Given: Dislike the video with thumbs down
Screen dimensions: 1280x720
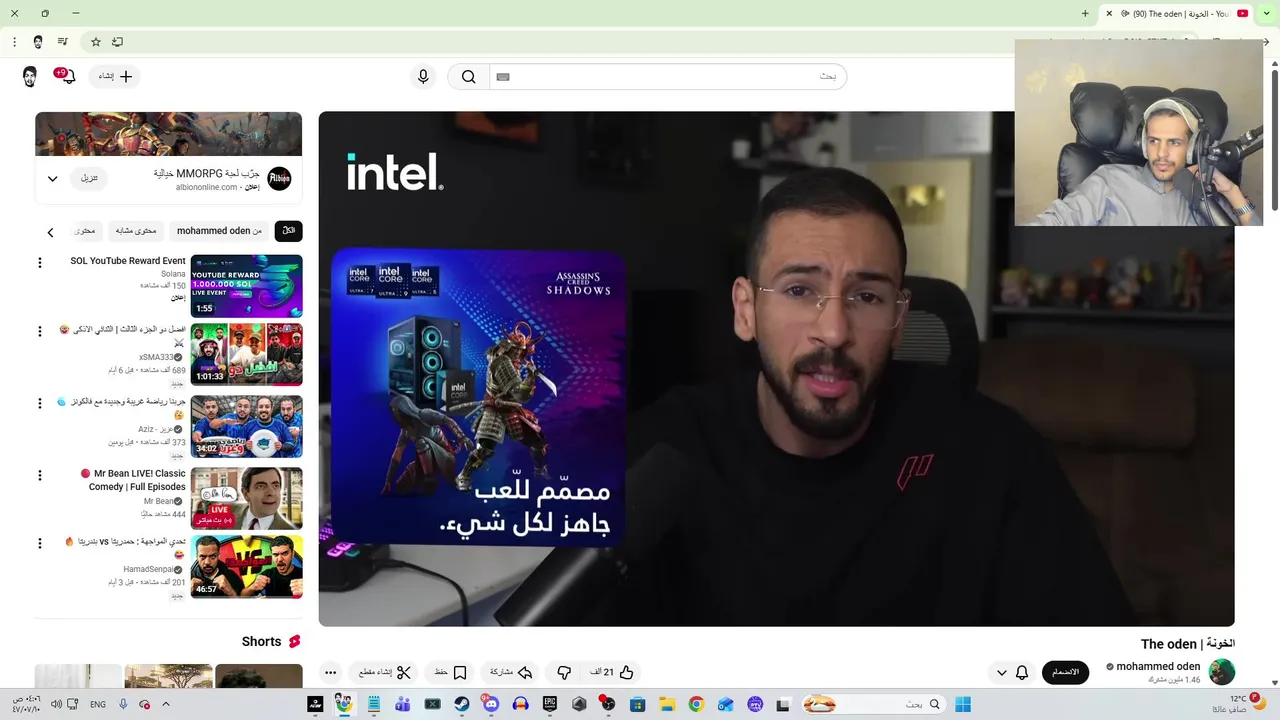Looking at the screenshot, I should [564, 672].
